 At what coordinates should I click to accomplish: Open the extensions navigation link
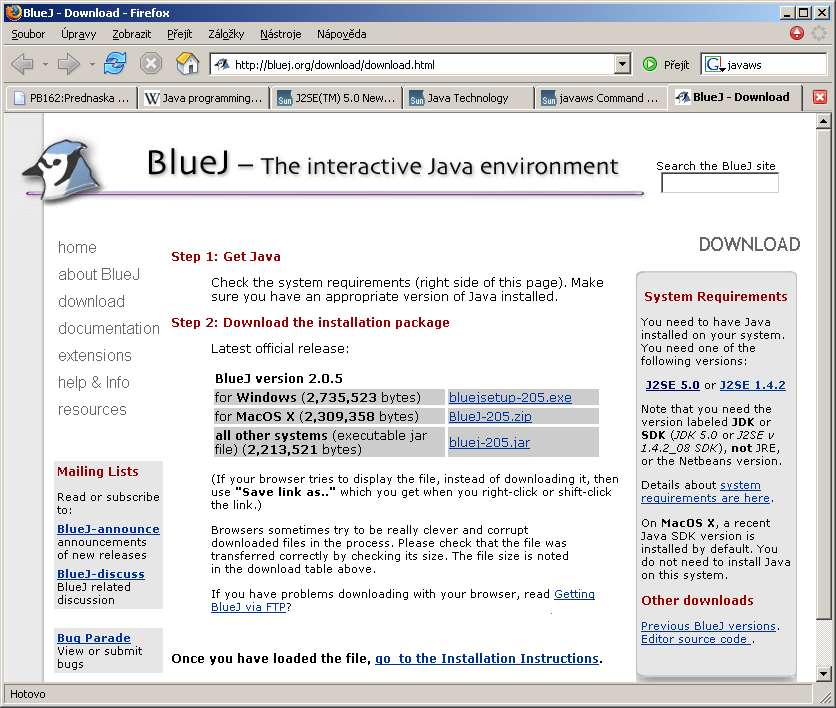coord(95,355)
